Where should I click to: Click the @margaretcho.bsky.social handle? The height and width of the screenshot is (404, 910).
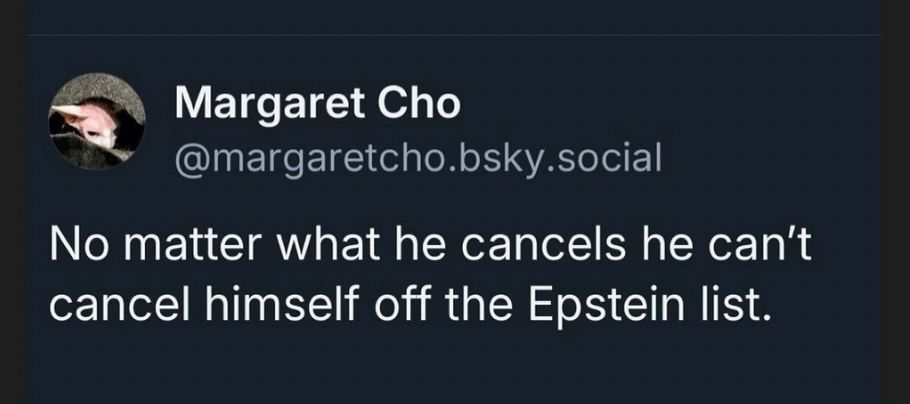[x=418, y=156]
